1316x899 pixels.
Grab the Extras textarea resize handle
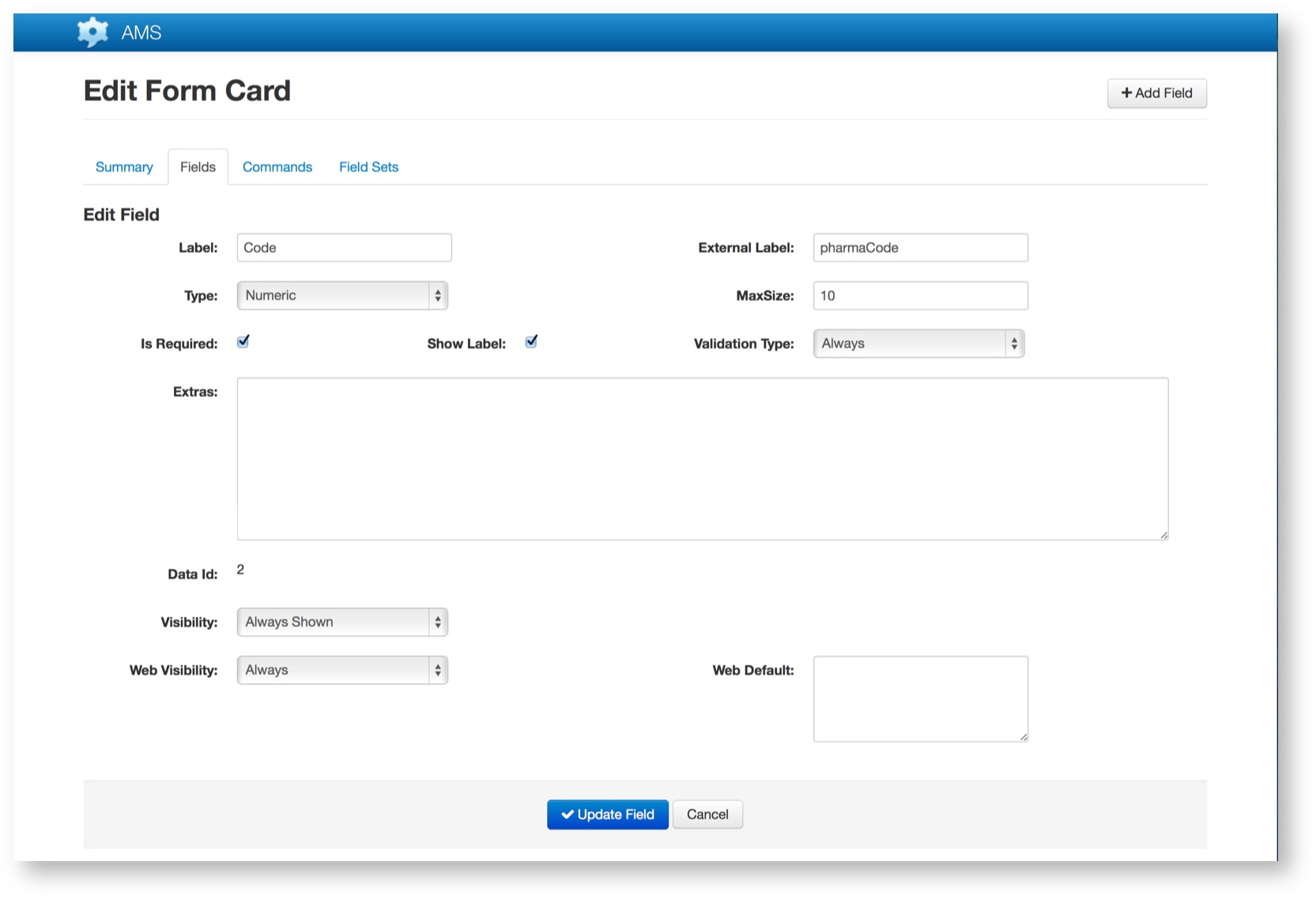(1163, 535)
